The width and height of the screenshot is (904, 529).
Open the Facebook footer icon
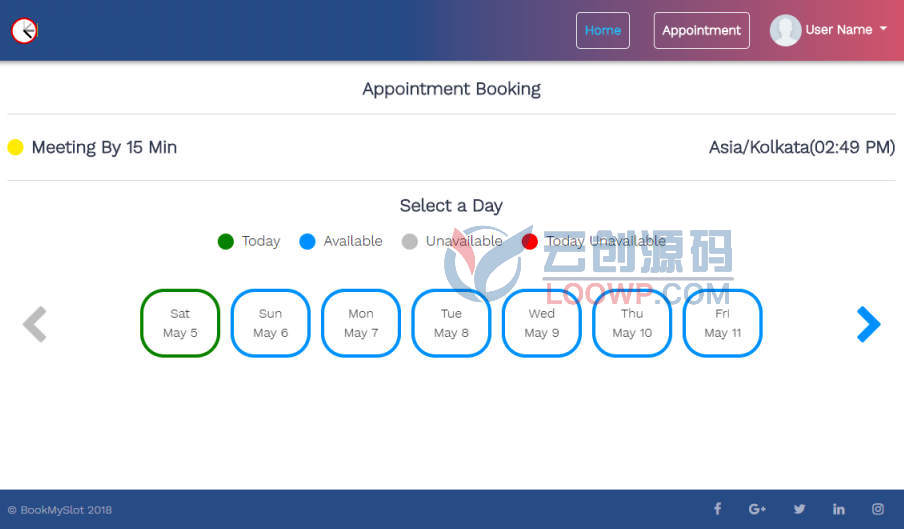tap(717, 509)
